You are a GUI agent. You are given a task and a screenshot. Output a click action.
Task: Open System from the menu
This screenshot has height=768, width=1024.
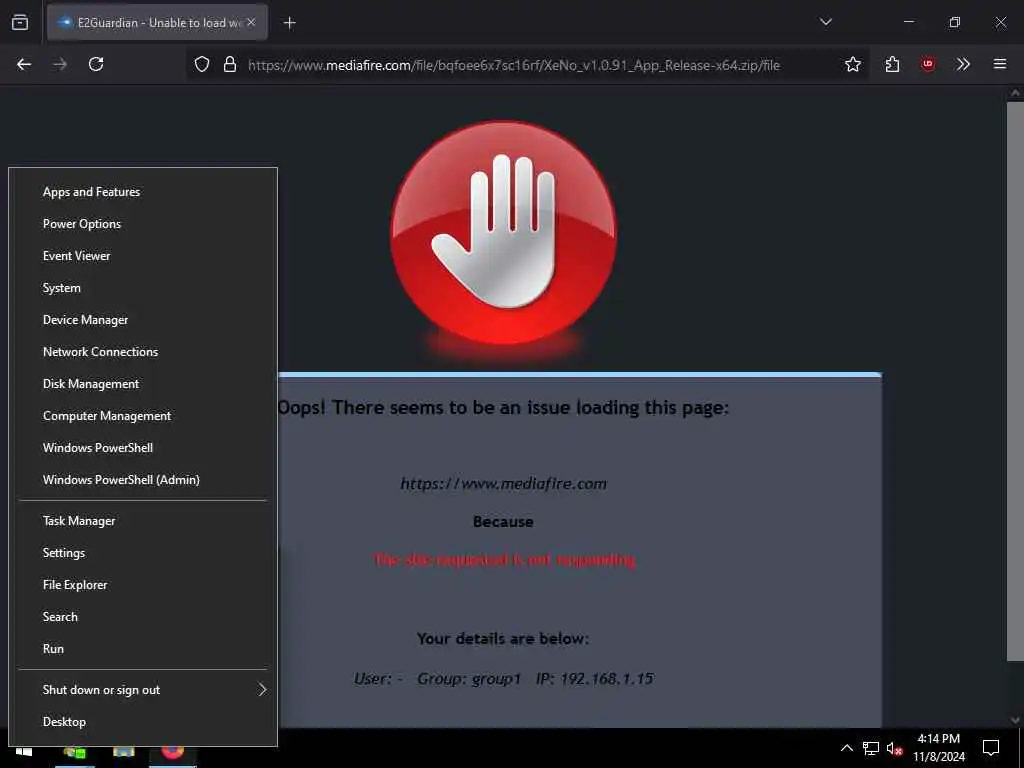[x=143, y=288]
